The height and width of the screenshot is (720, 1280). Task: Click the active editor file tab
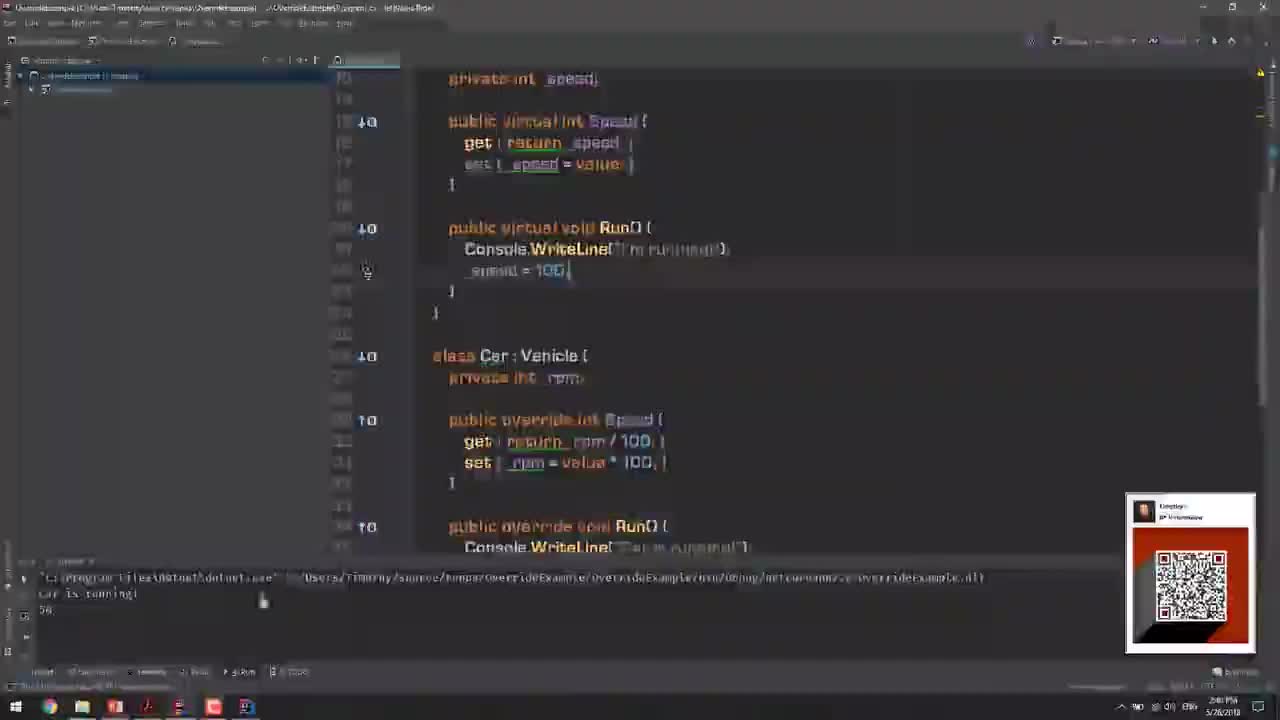tap(365, 61)
